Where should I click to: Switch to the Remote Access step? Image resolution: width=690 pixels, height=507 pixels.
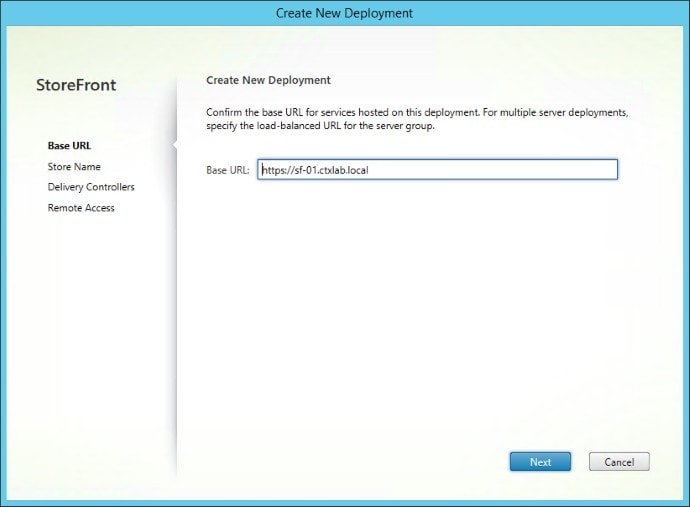click(x=81, y=208)
